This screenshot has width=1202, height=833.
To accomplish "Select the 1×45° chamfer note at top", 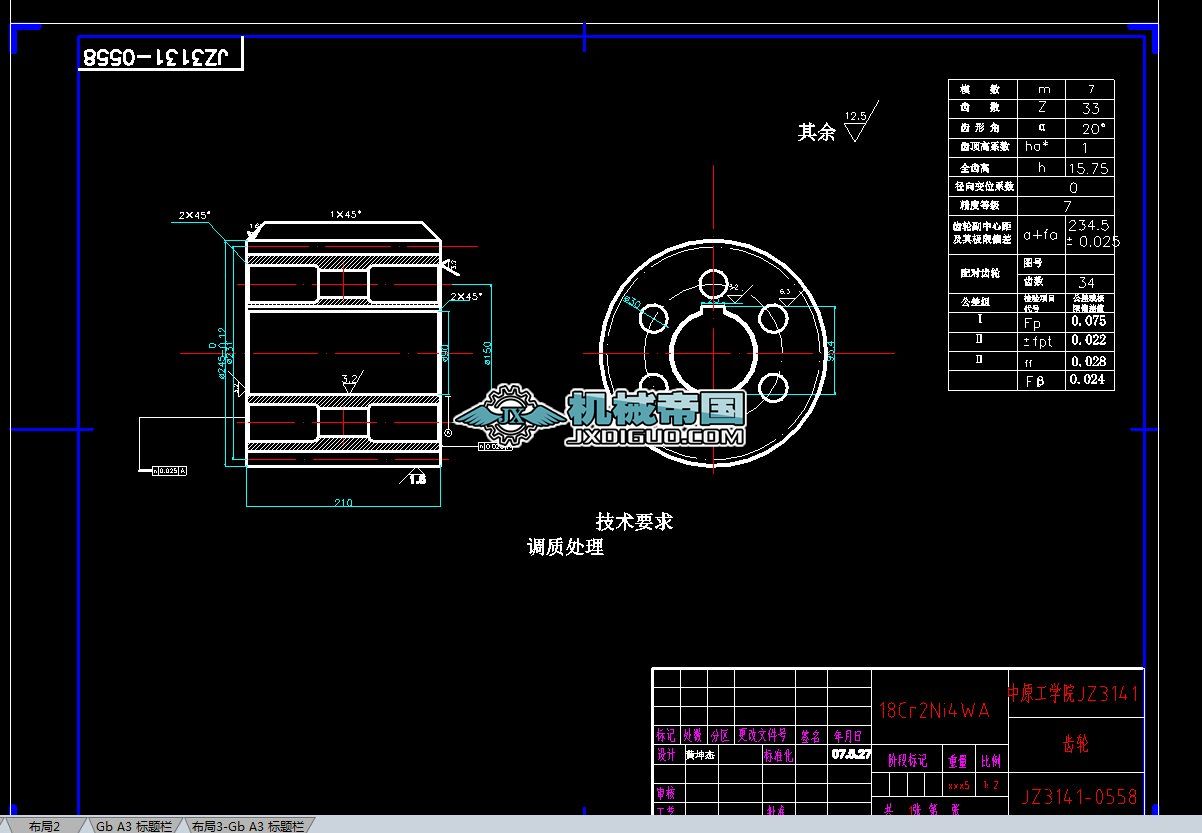I will tap(346, 214).
